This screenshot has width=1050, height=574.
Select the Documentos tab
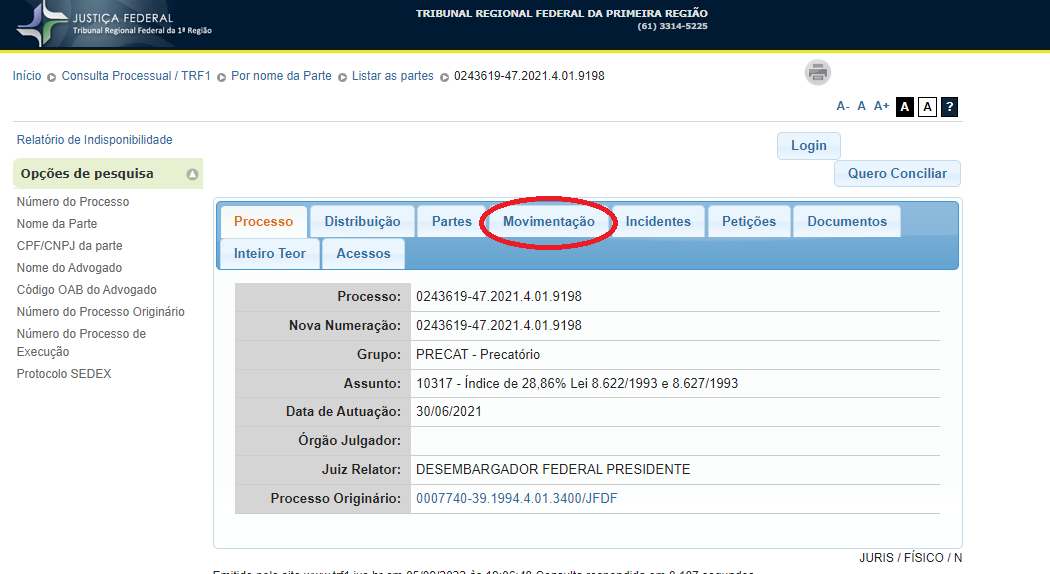pos(846,222)
